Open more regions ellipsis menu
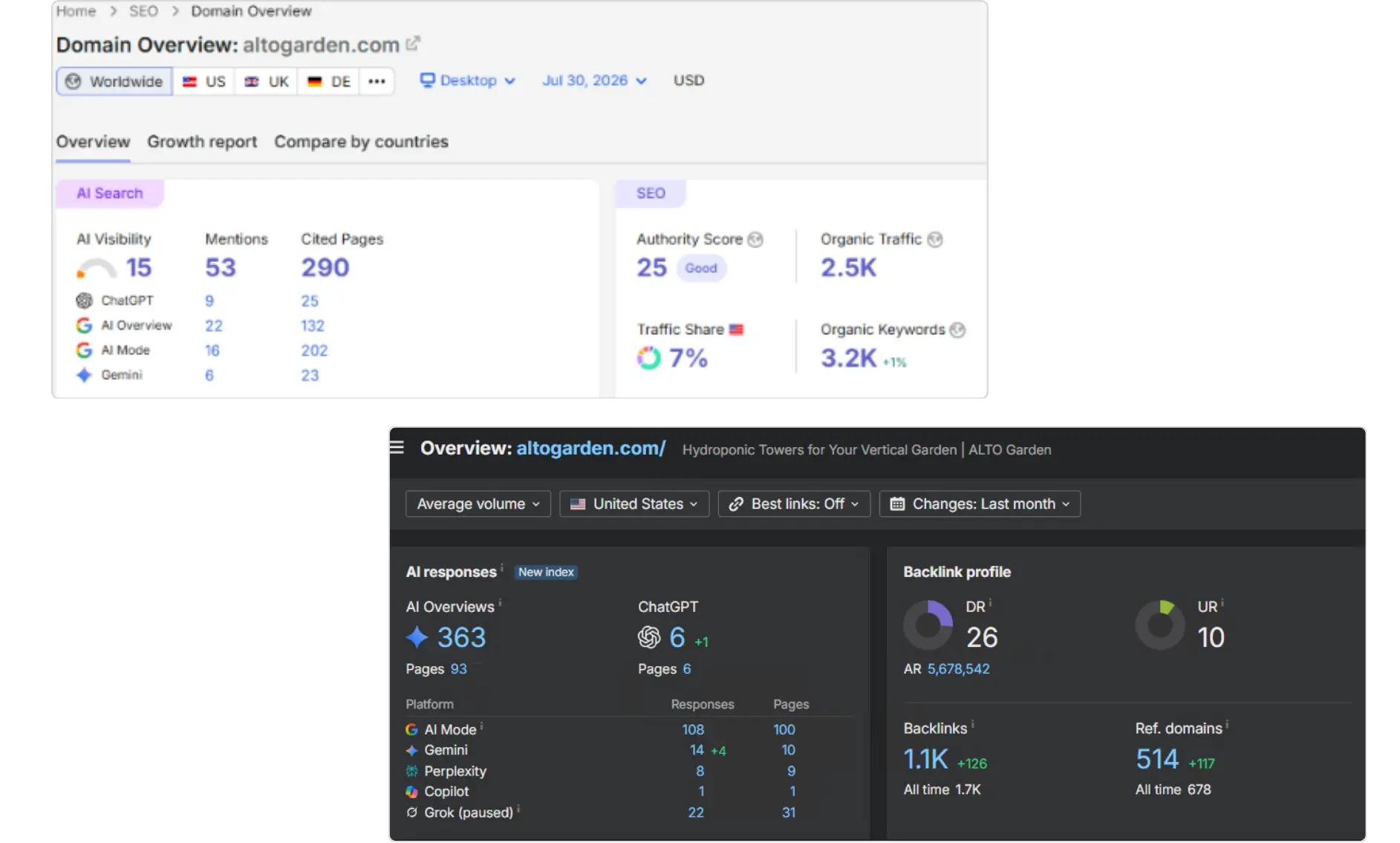The image size is (1400, 843). click(x=377, y=81)
